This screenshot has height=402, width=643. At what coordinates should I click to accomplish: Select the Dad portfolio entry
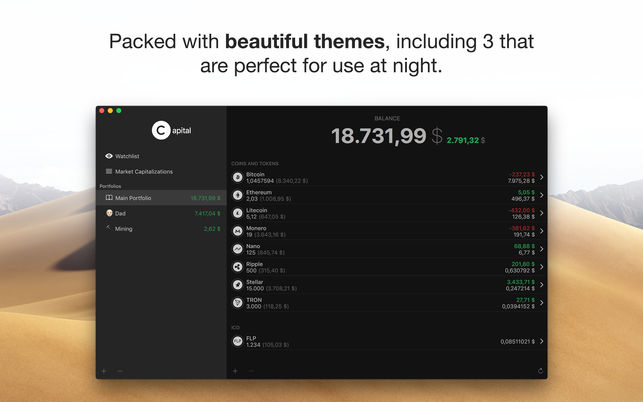161,213
